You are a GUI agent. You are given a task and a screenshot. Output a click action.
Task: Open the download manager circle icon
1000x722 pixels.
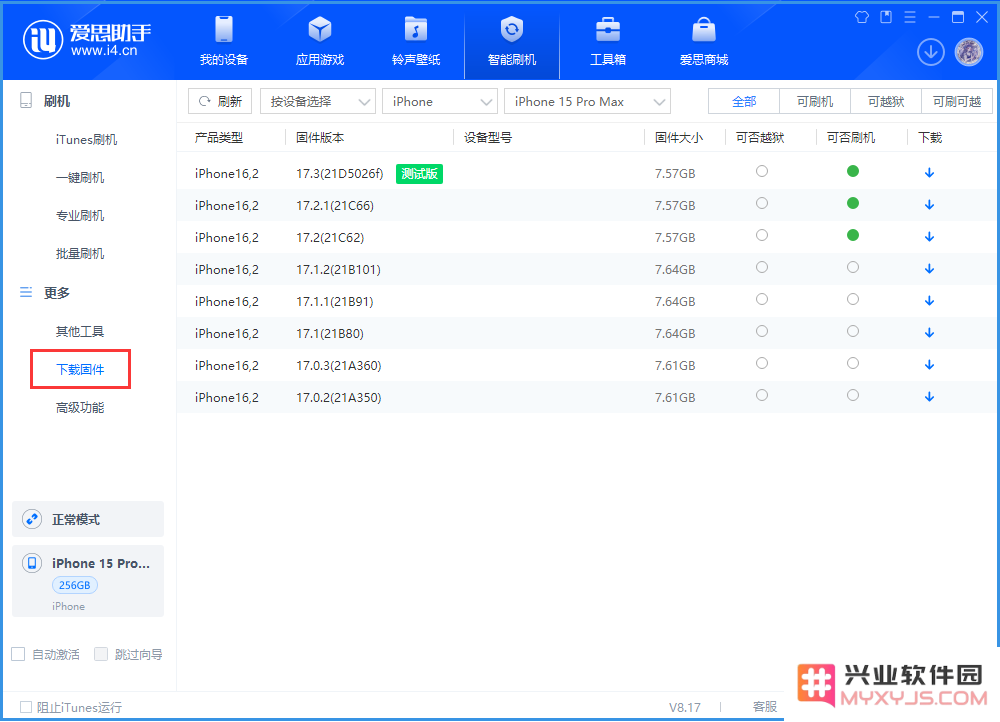point(930,52)
